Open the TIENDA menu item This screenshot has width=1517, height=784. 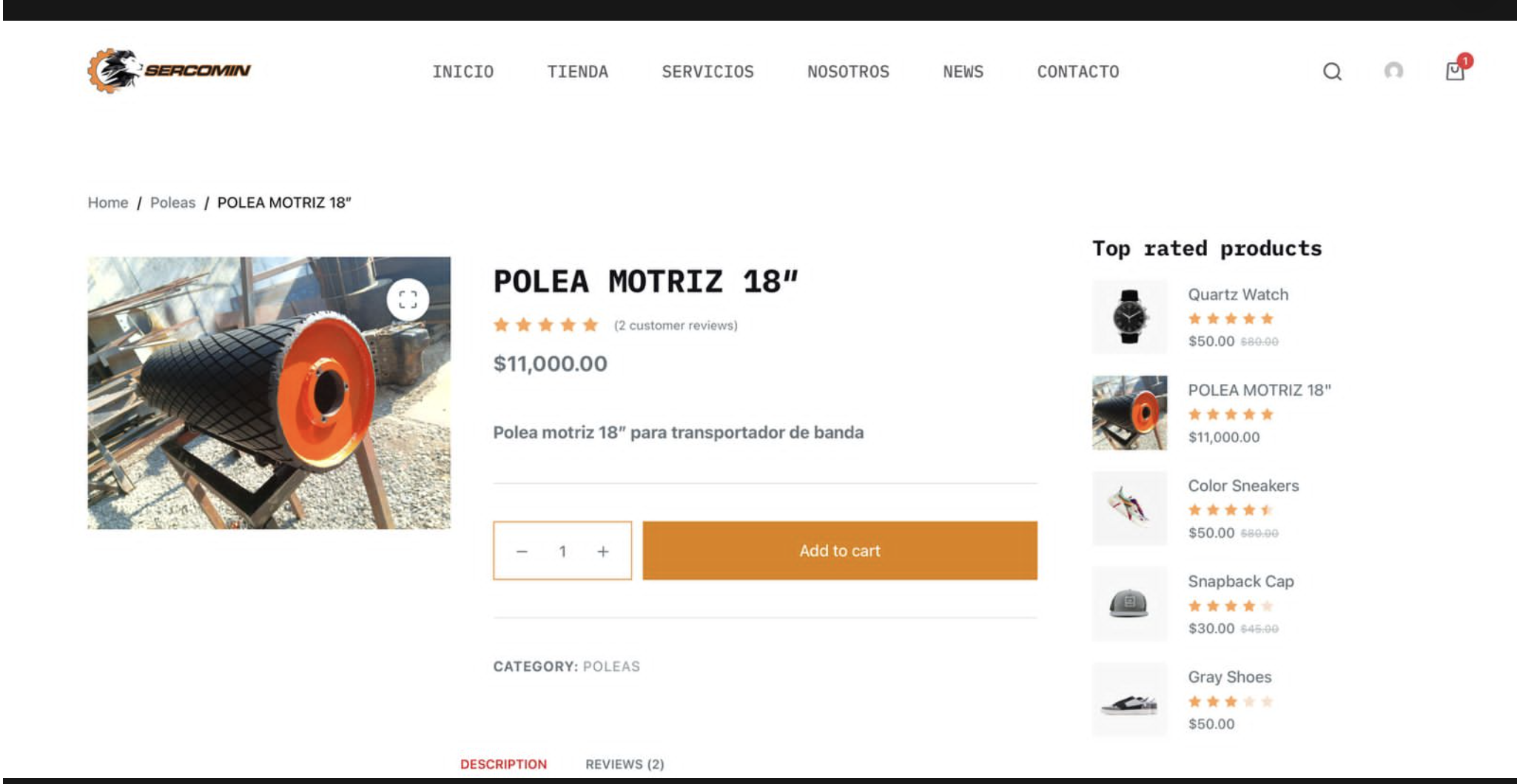(x=577, y=72)
